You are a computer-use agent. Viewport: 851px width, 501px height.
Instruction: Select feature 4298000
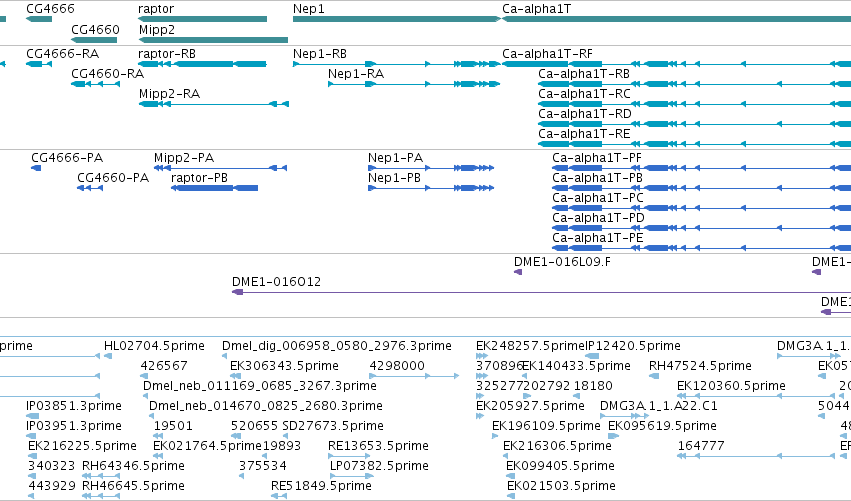click(x=414, y=376)
